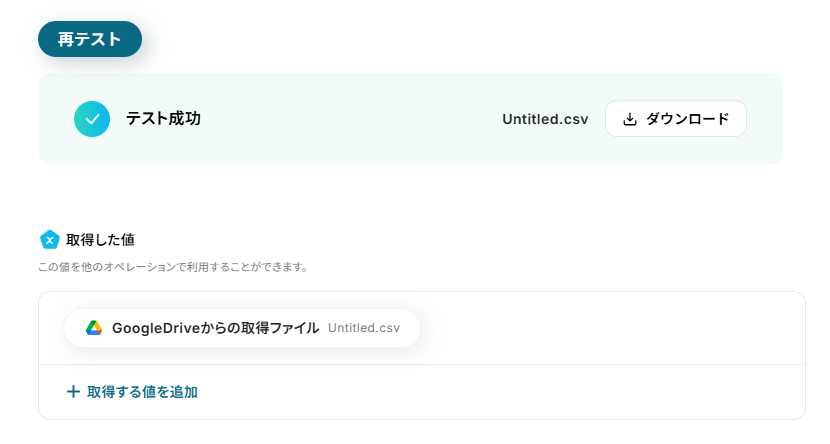Click the Untitled.csv filename in the success banner

(545, 119)
